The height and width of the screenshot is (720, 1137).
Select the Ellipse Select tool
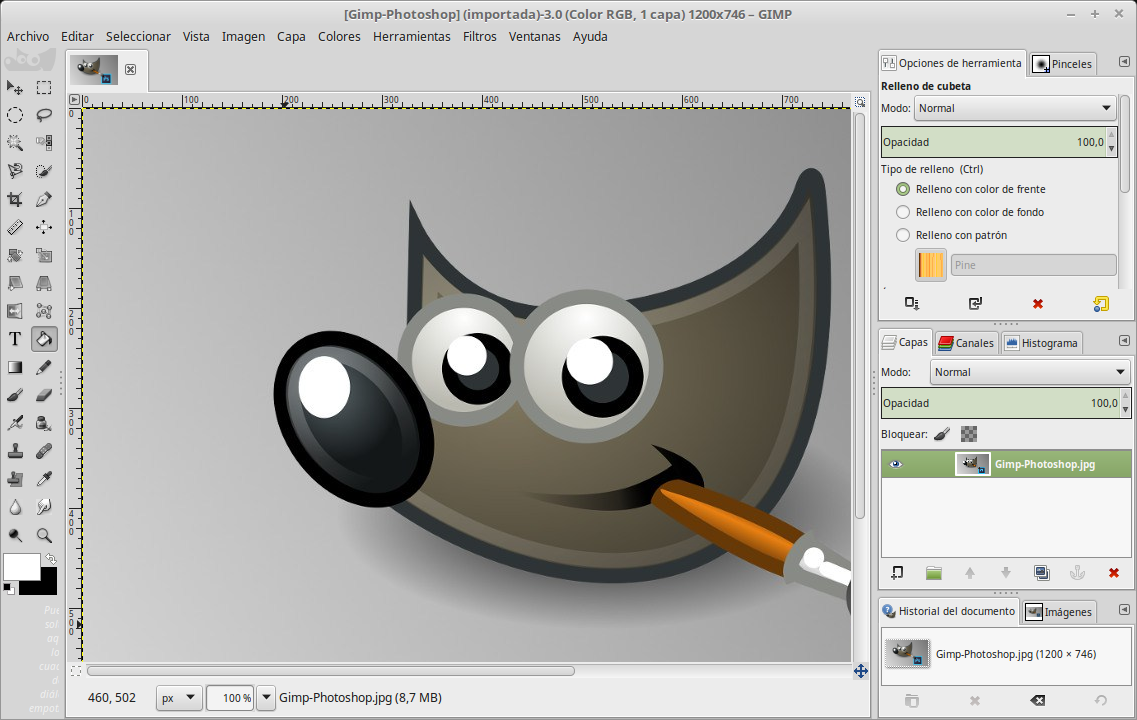click(x=15, y=115)
